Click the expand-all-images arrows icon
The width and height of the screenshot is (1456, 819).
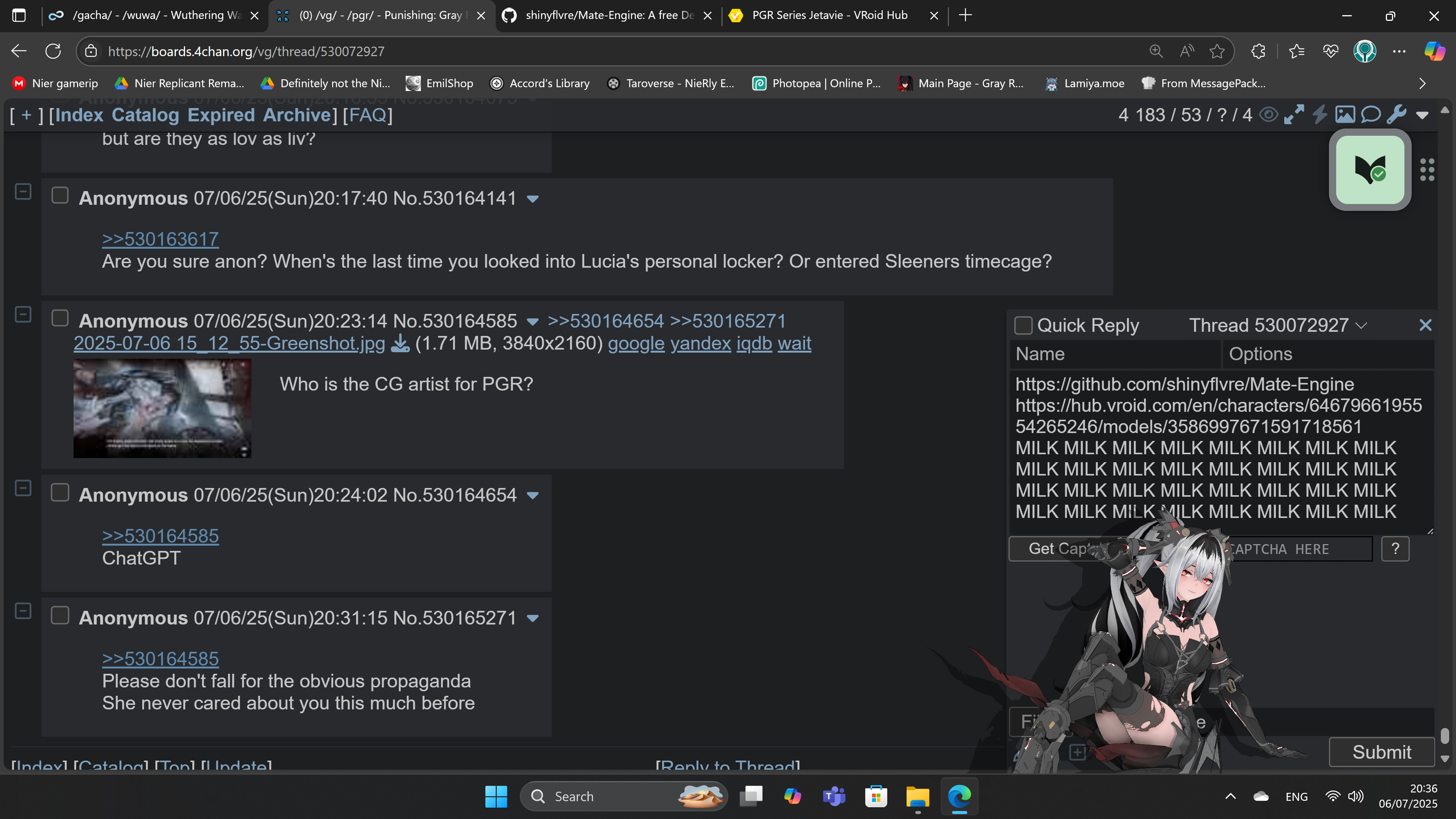(1294, 115)
